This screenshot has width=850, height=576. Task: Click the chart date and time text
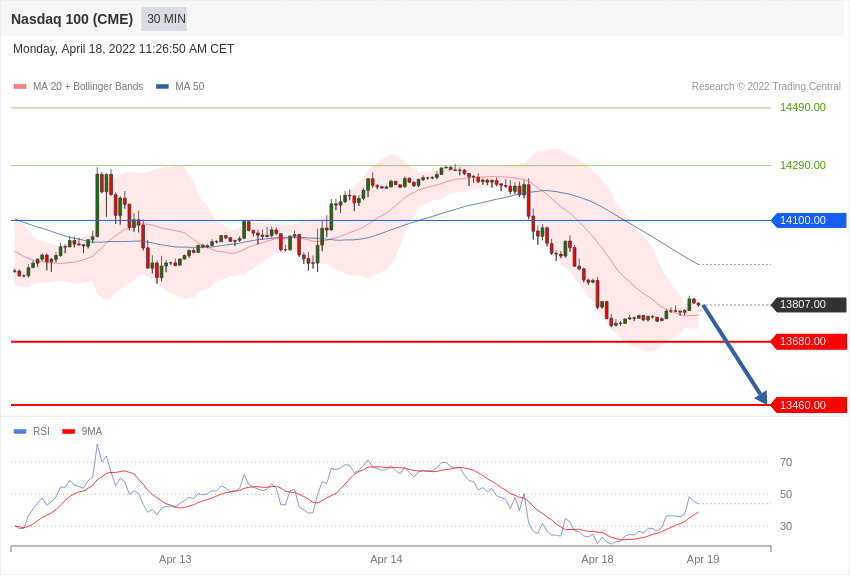pos(123,49)
